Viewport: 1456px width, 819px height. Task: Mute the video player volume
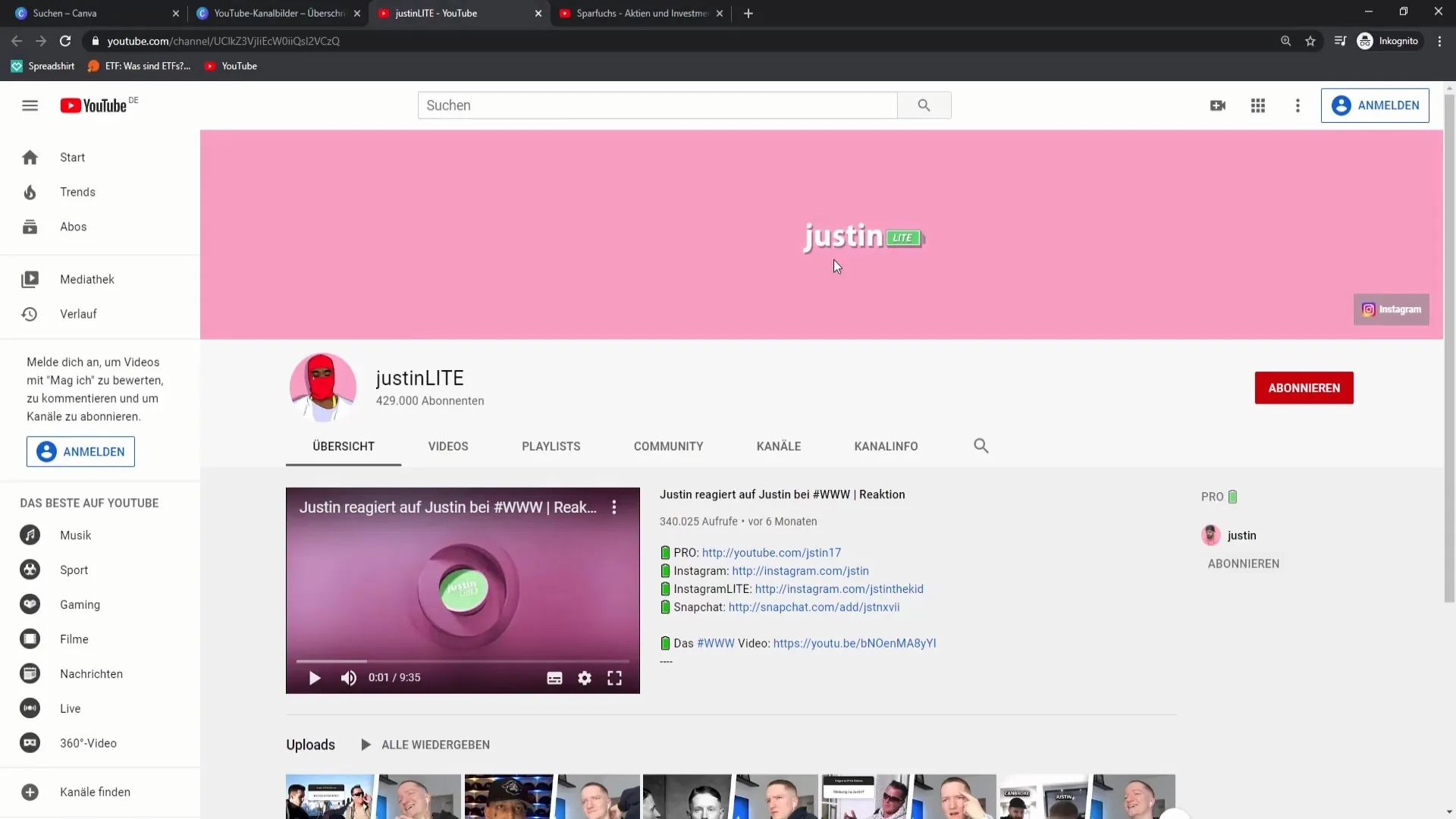[348, 678]
